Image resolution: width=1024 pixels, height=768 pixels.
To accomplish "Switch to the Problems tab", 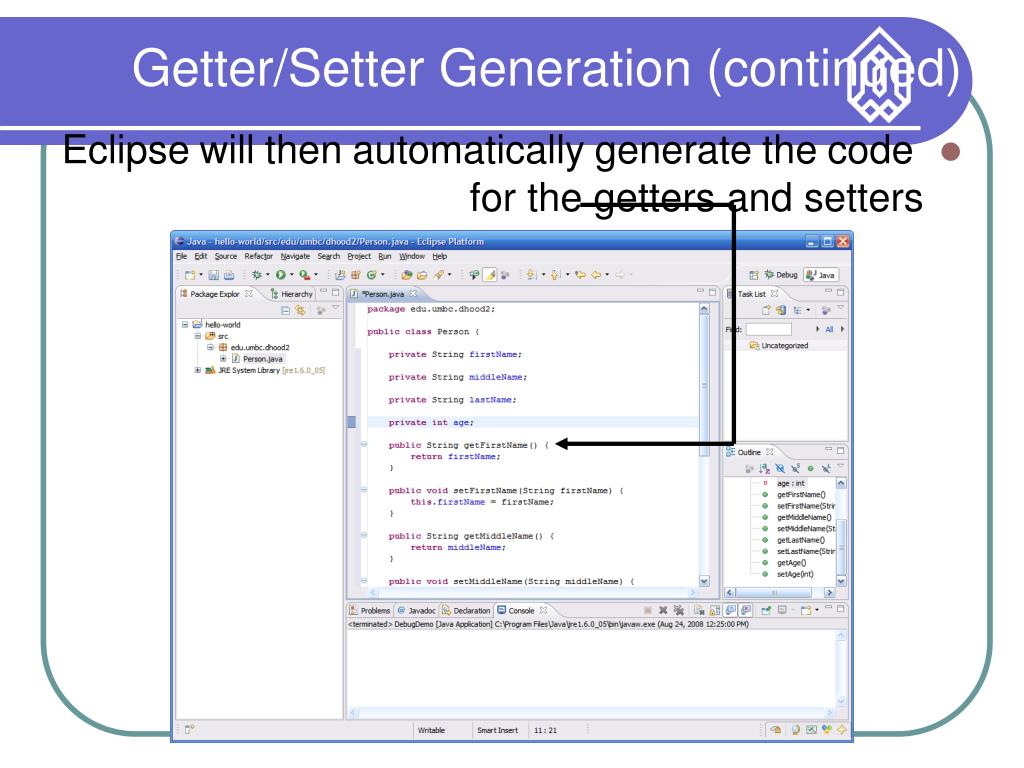I will 370,611.
